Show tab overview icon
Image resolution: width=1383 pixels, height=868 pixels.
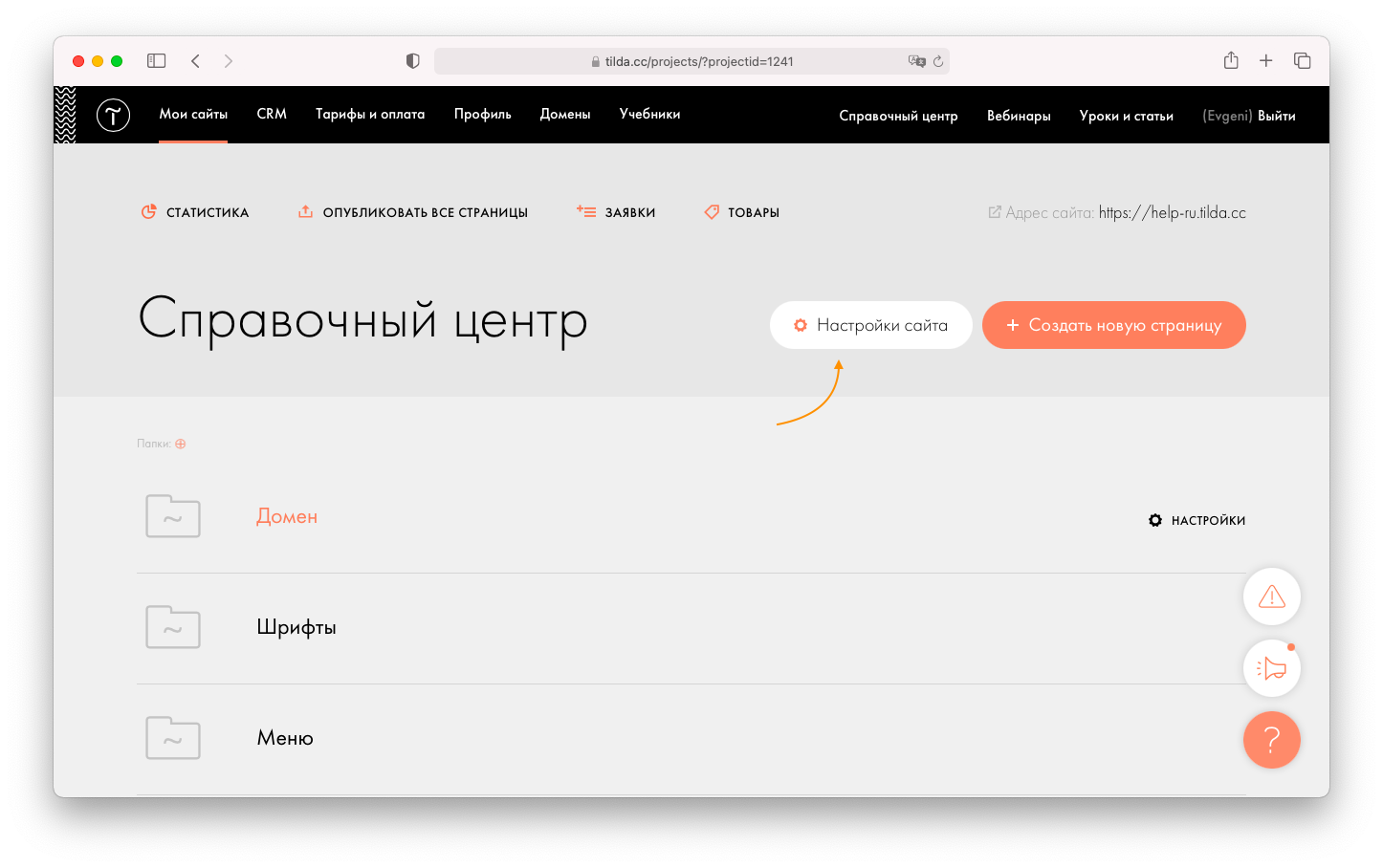click(x=1303, y=61)
